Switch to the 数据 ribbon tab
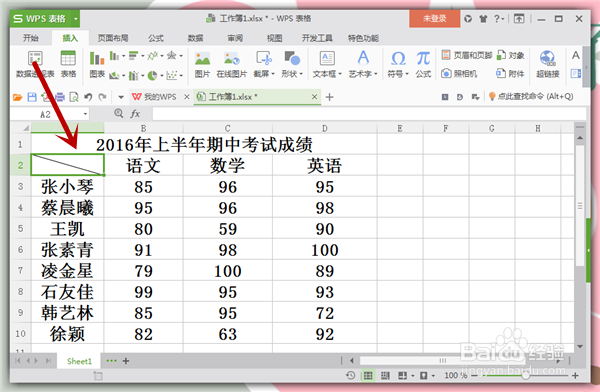Viewport: 600px width, 392px height. click(x=195, y=38)
